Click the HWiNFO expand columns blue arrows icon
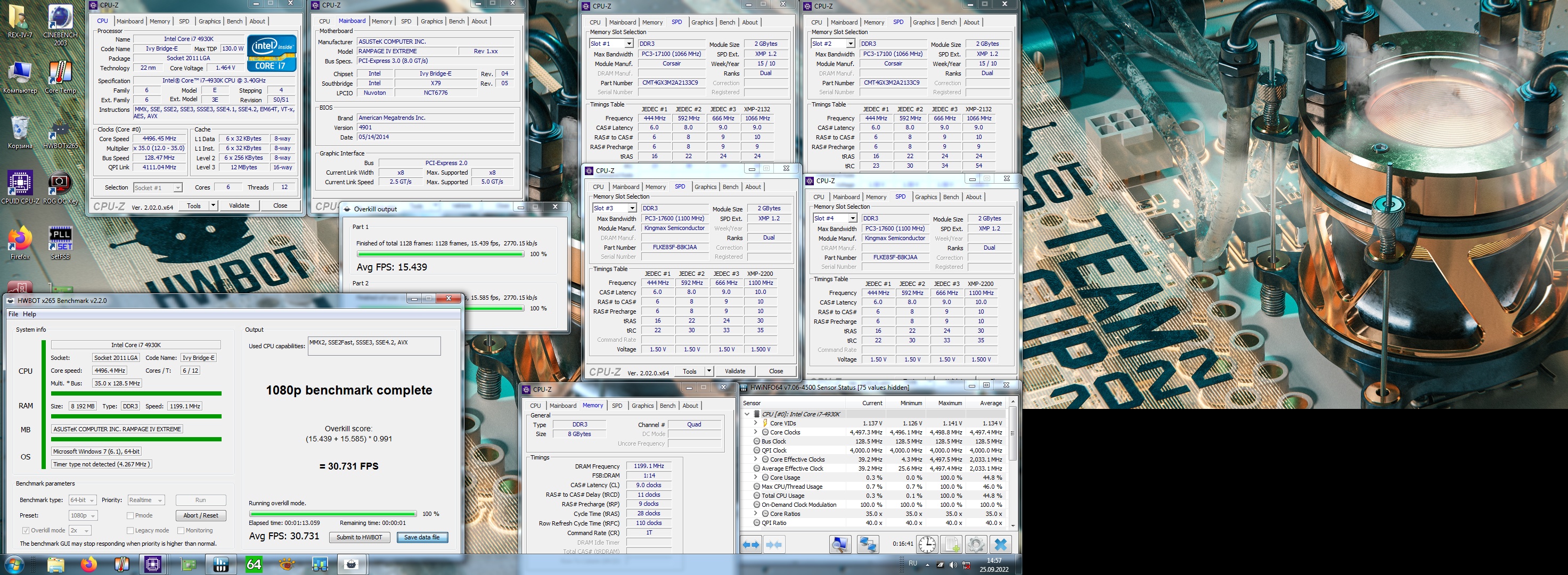This screenshot has height=575, width=1568. (751, 545)
